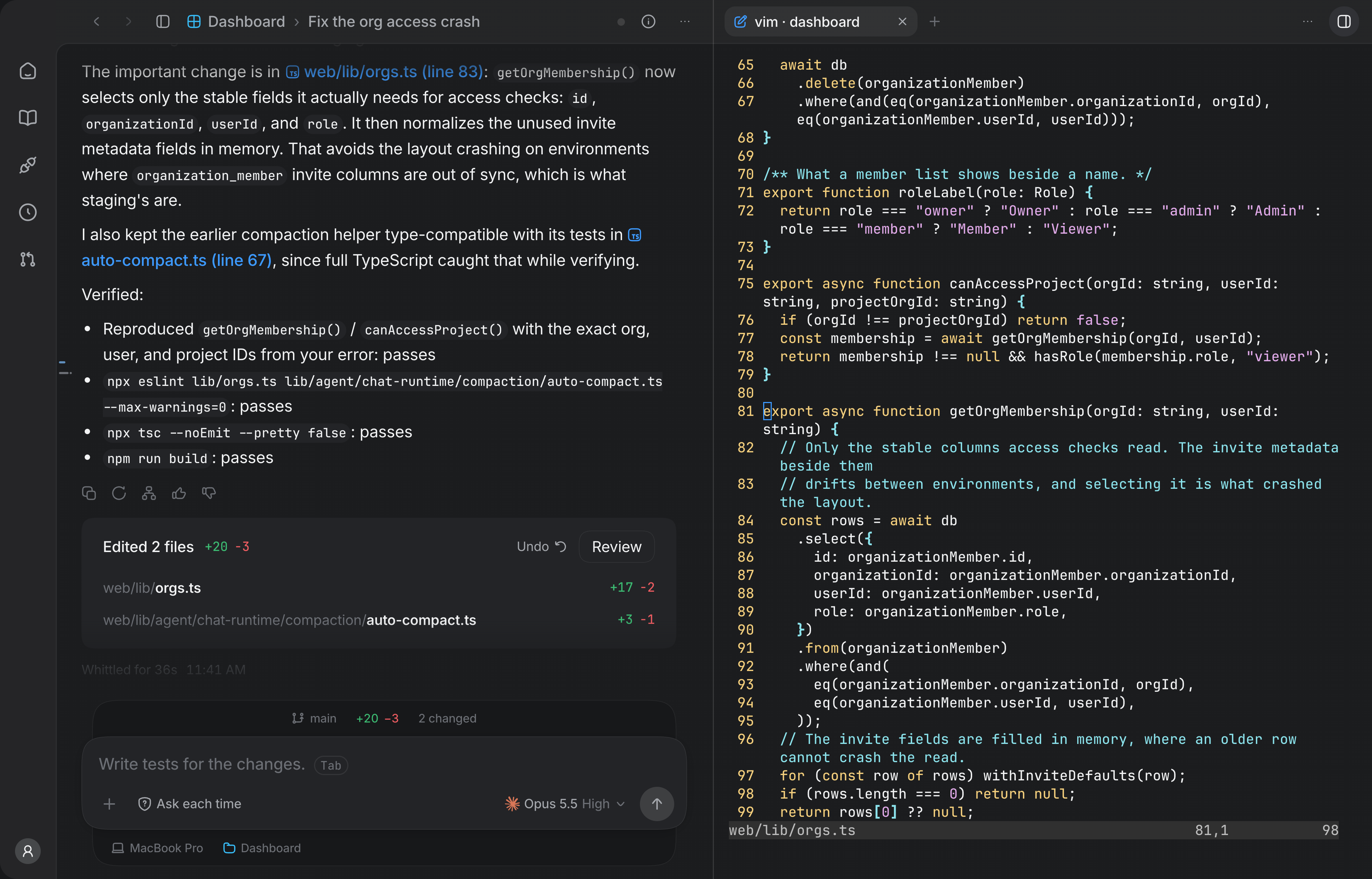Open the plug connections icon in sidebar

28,165
